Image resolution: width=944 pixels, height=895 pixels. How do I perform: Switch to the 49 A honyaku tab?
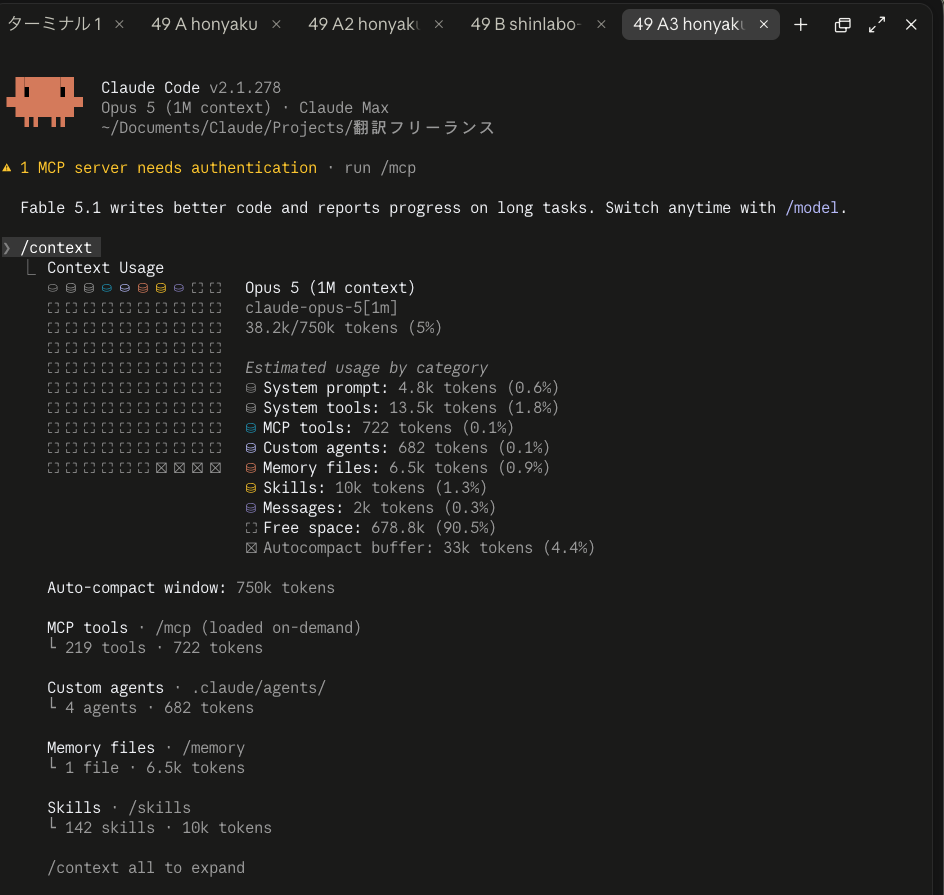coord(204,24)
